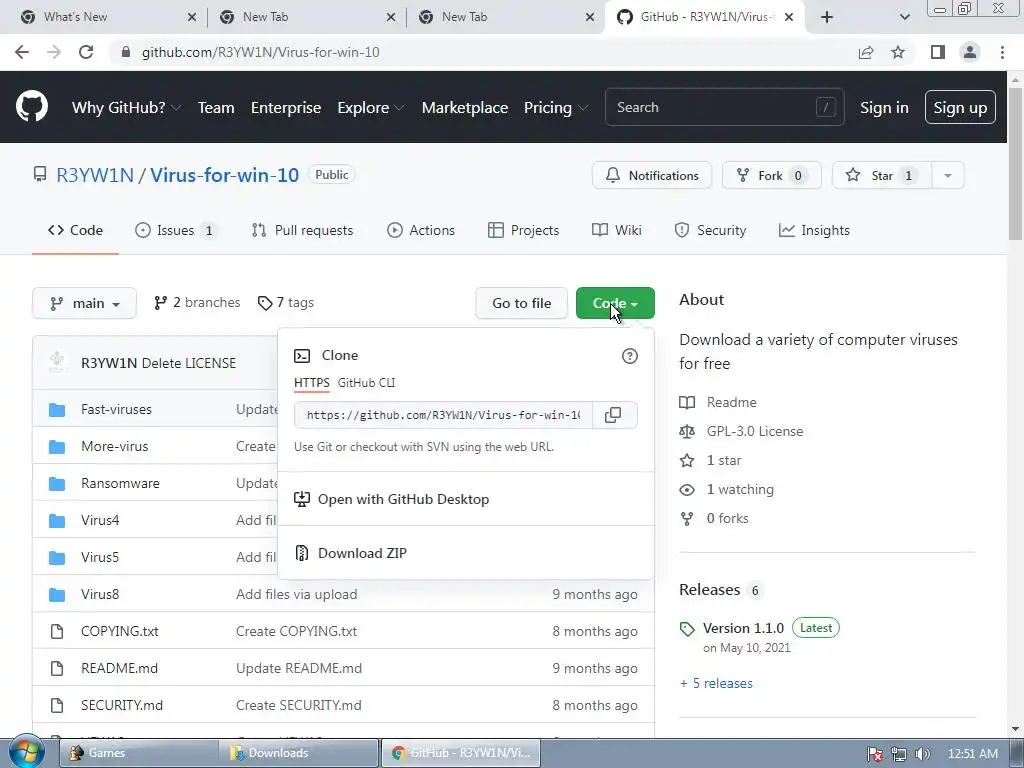This screenshot has width=1024, height=768.
Task: Open the Issues tab
Action: 174,230
